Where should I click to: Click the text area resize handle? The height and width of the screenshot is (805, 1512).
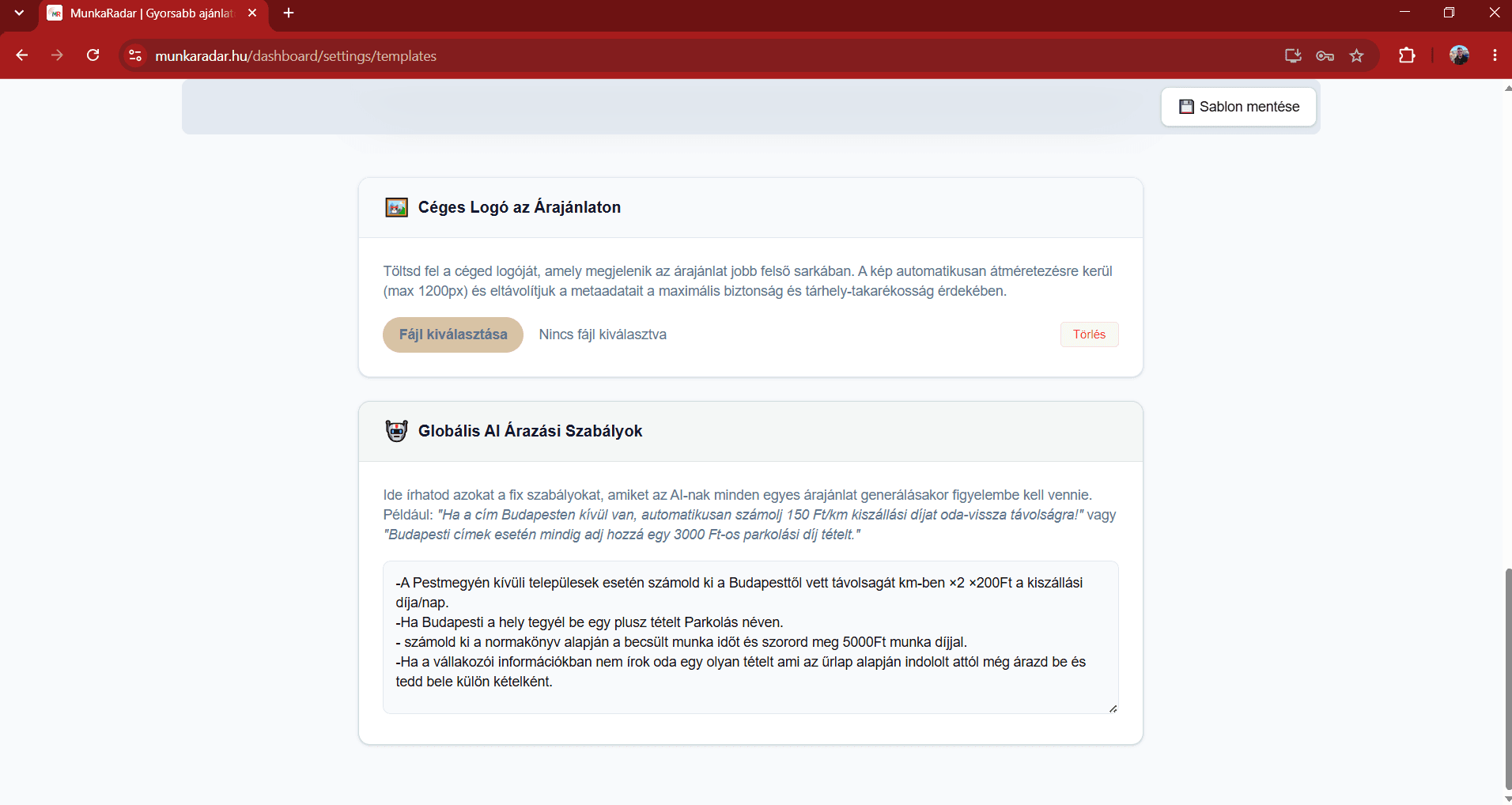tap(1113, 708)
